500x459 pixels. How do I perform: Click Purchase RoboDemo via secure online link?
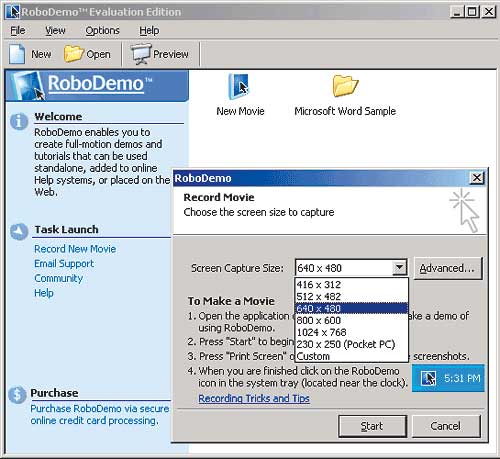[x=100, y=414]
